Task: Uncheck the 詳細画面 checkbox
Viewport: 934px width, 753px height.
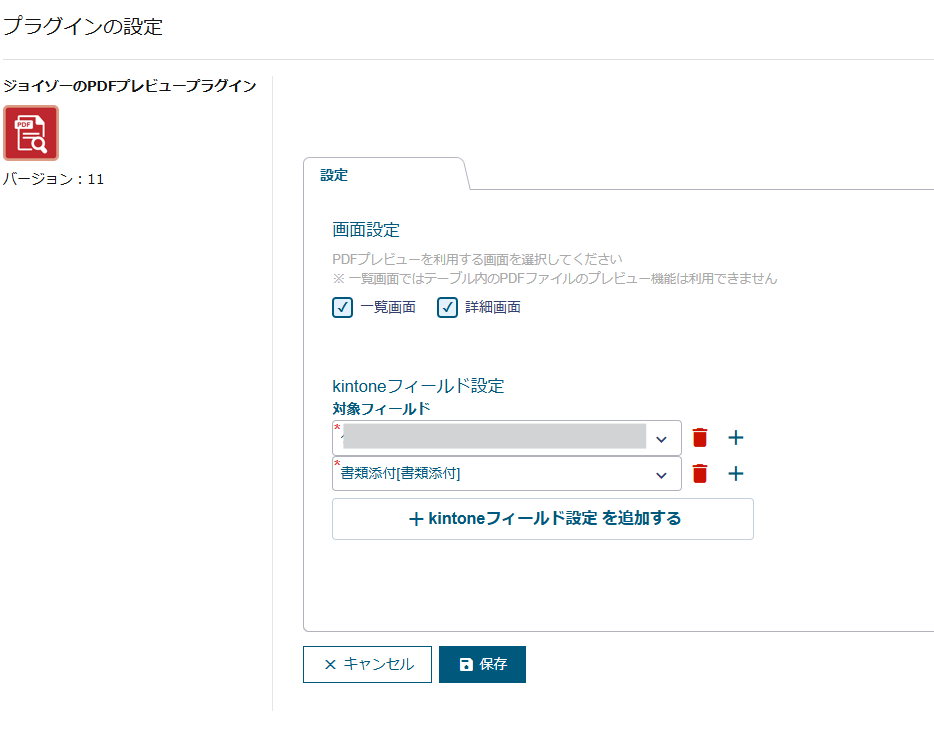Action: [x=448, y=307]
